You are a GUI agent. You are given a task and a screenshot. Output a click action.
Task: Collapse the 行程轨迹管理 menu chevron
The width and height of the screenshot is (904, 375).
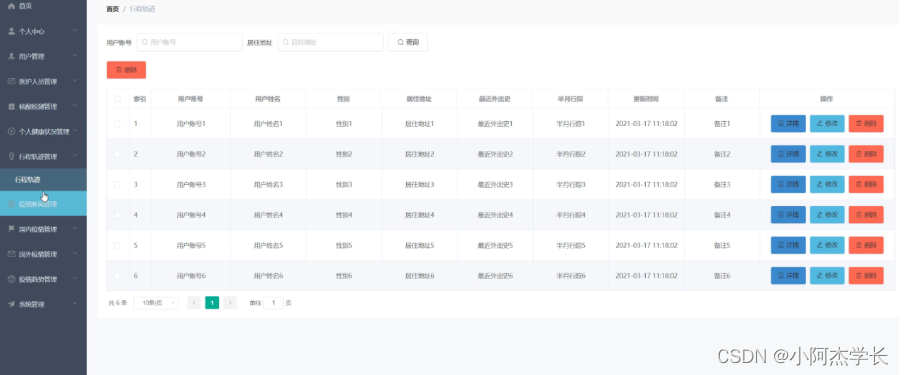click(75, 156)
